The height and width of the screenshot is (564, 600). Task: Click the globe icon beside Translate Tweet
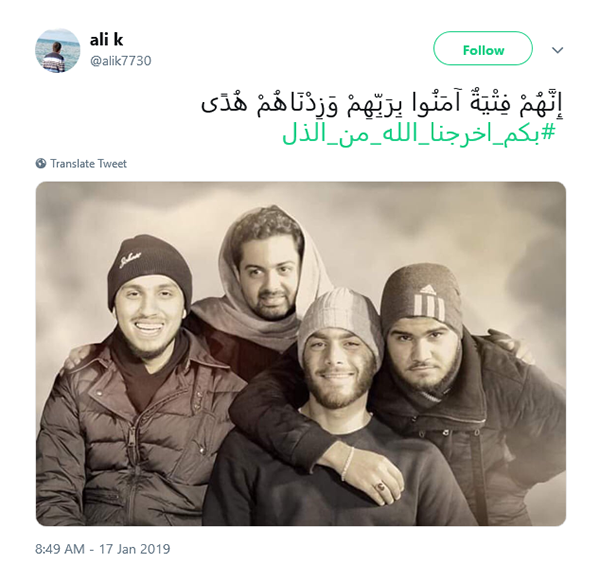pyautogui.click(x=41, y=163)
